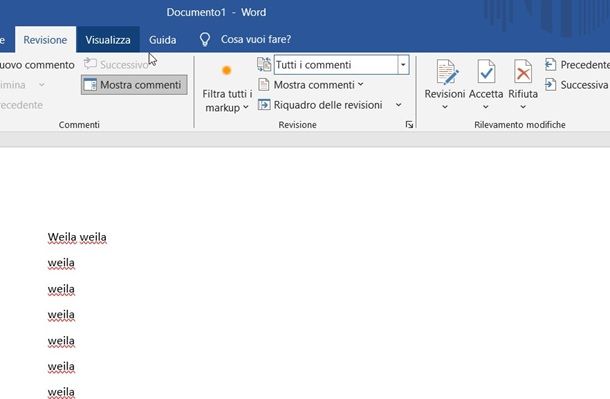Screen dimensions: 610x399
Task: Click the orange Filtra markup dot icon
Action: tap(226, 70)
